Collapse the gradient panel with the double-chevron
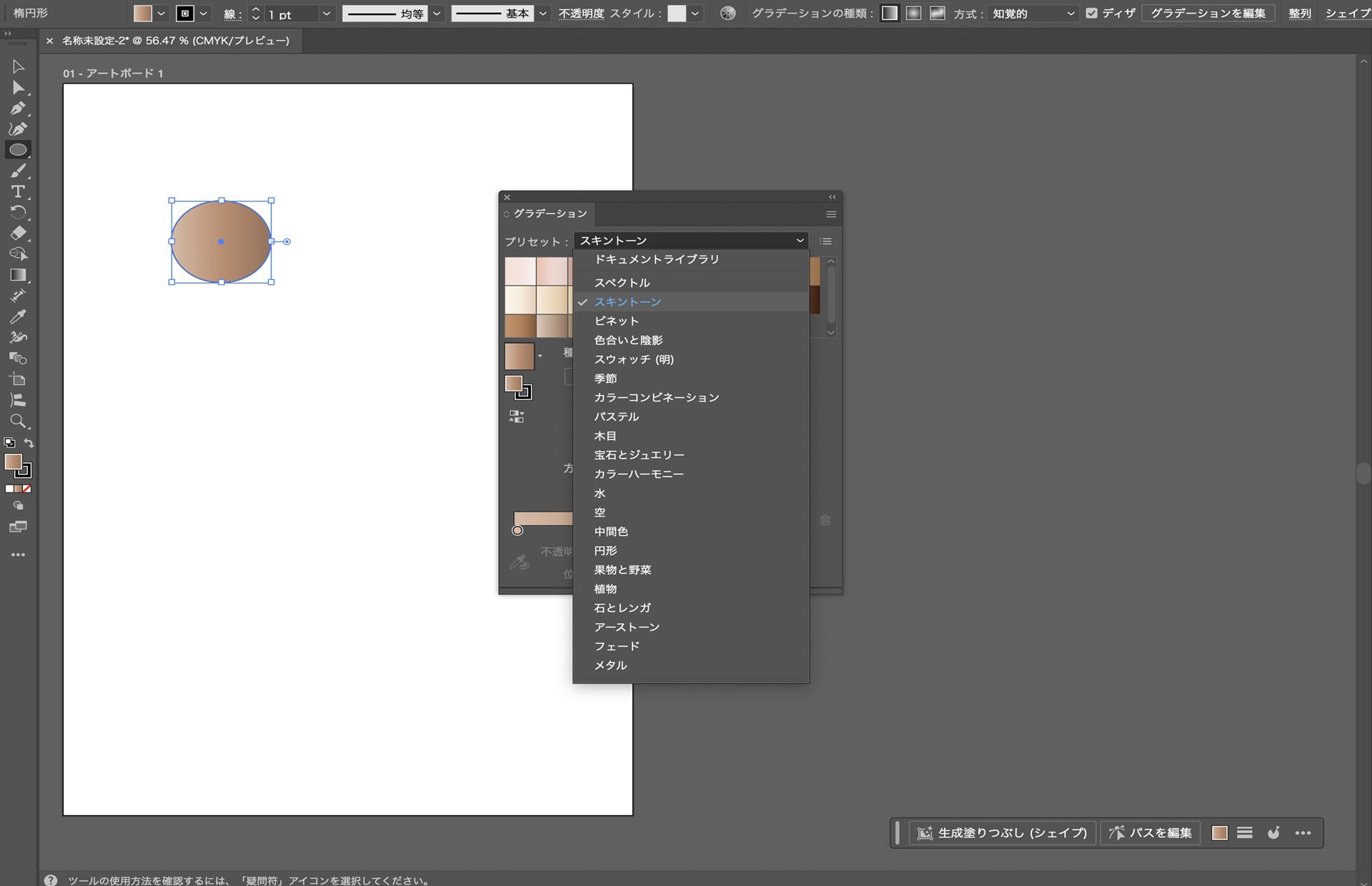Image resolution: width=1372 pixels, height=886 pixels. (832, 197)
